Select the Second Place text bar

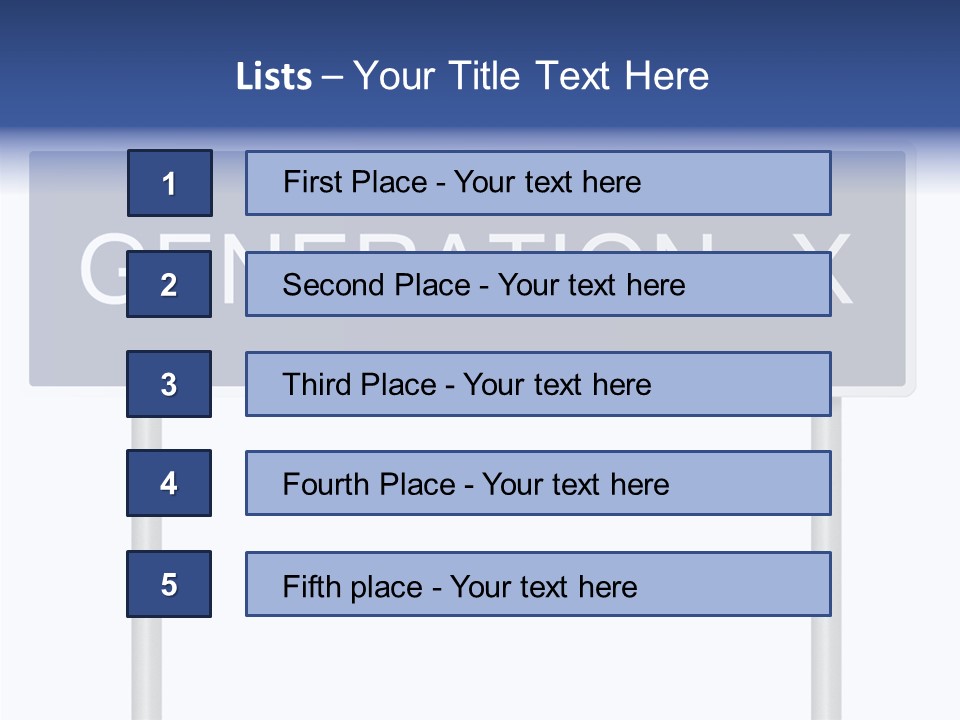(x=538, y=284)
